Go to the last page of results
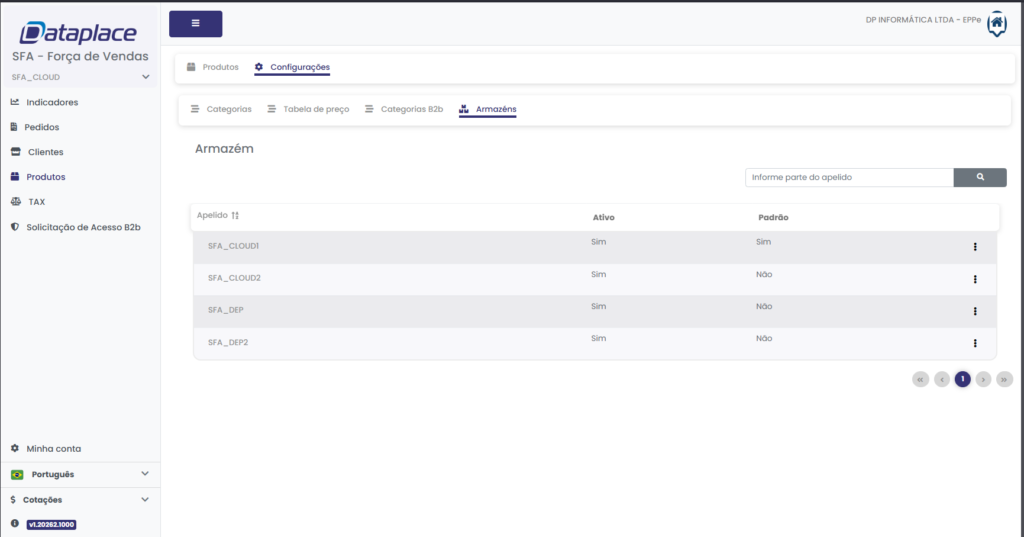This screenshot has width=1024, height=537. click(1004, 379)
